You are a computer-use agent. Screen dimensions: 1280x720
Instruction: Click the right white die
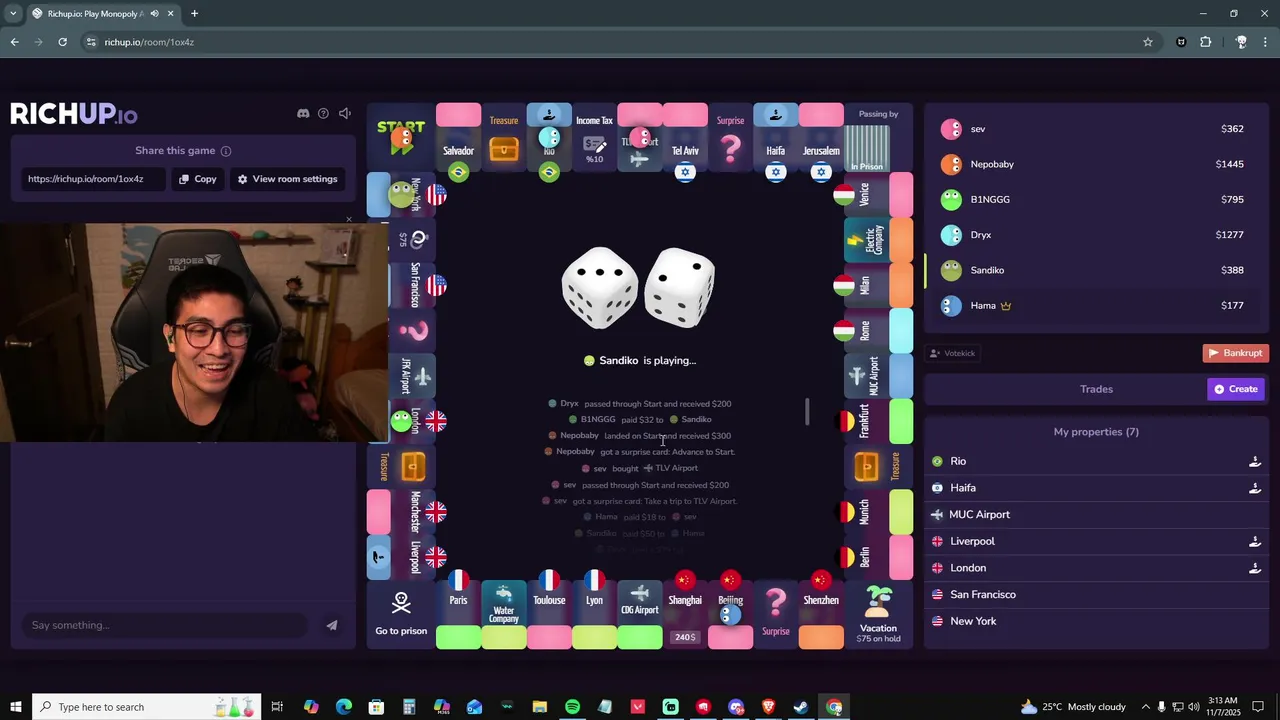679,287
